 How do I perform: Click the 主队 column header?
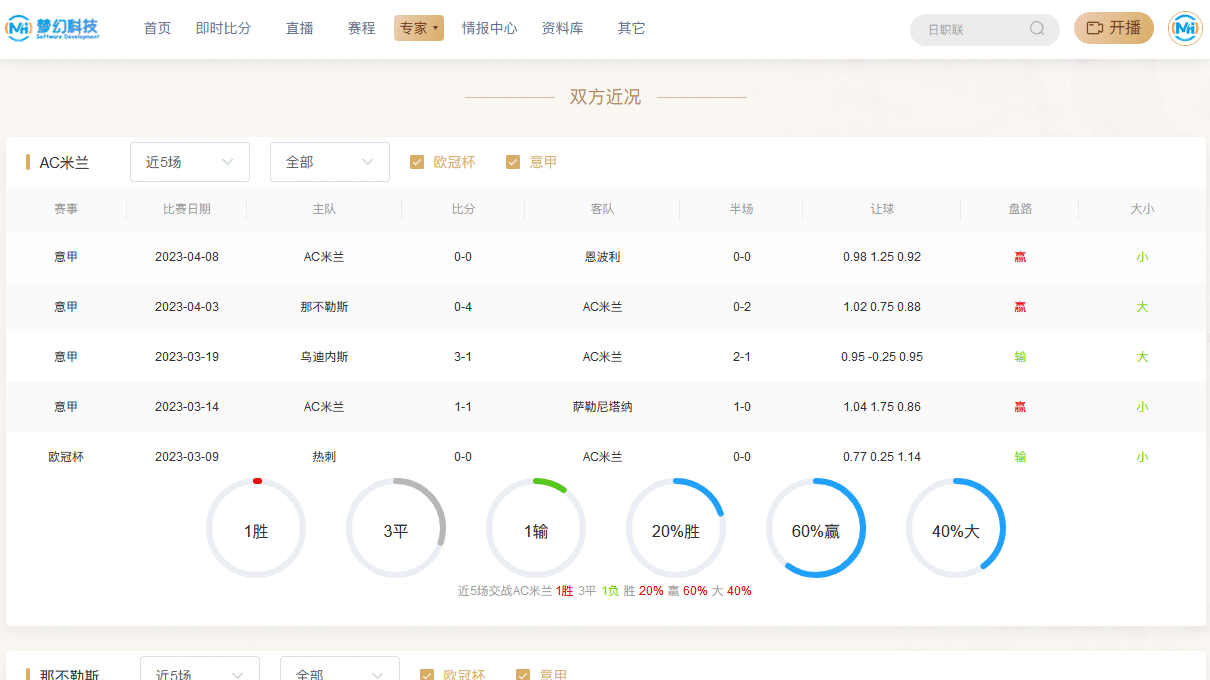324,209
